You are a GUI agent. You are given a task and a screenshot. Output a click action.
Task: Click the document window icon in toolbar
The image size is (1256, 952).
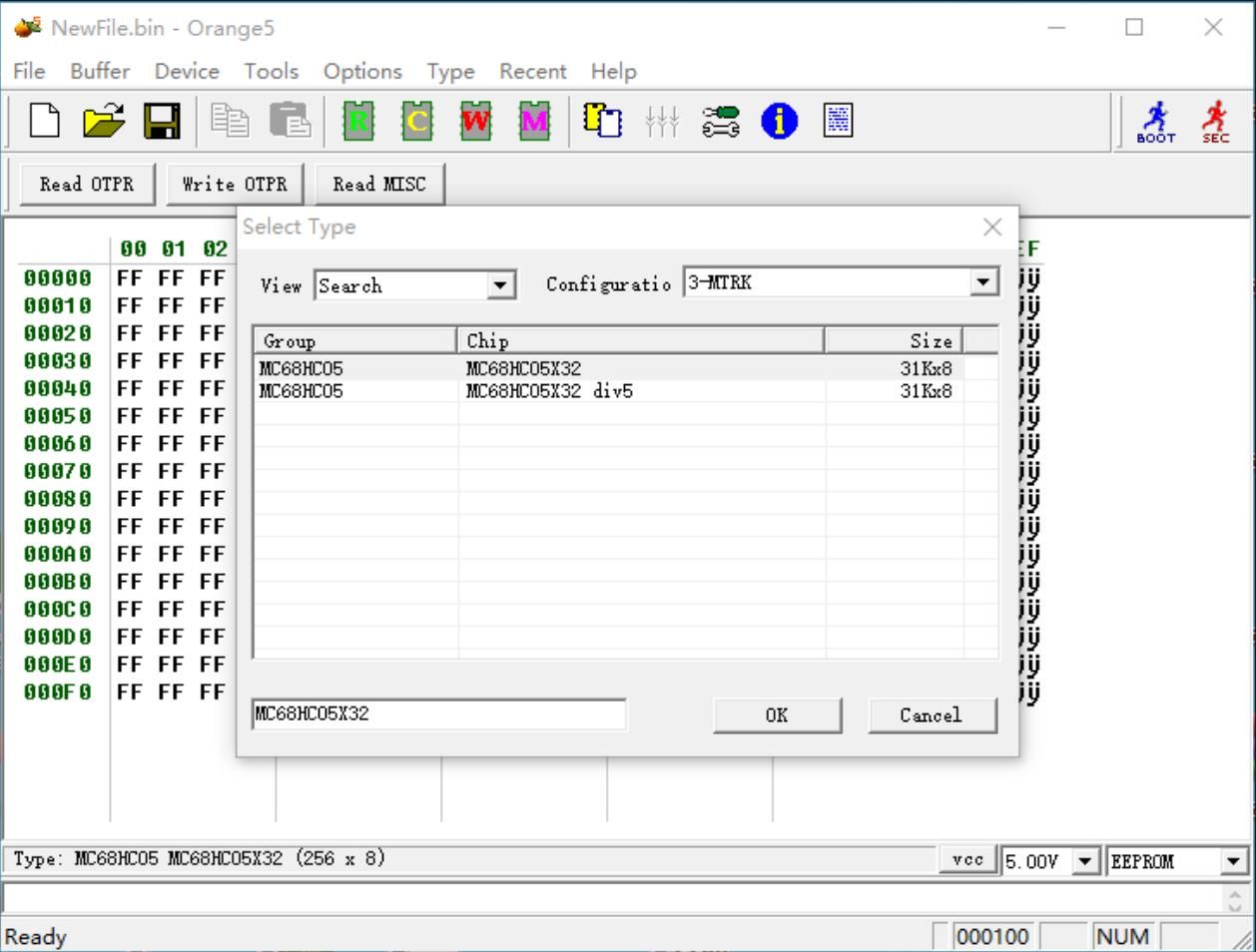coord(838,122)
